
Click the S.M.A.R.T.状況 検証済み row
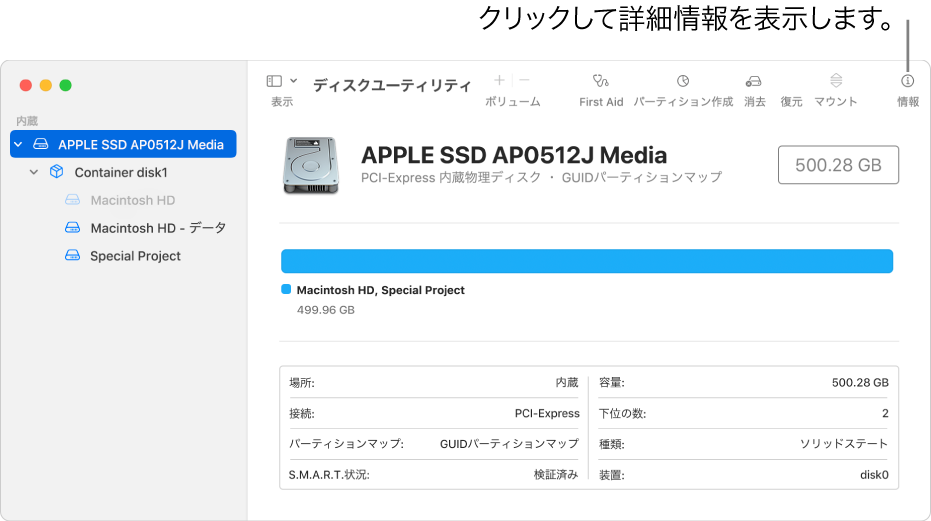pyautogui.click(x=433, y=475)
